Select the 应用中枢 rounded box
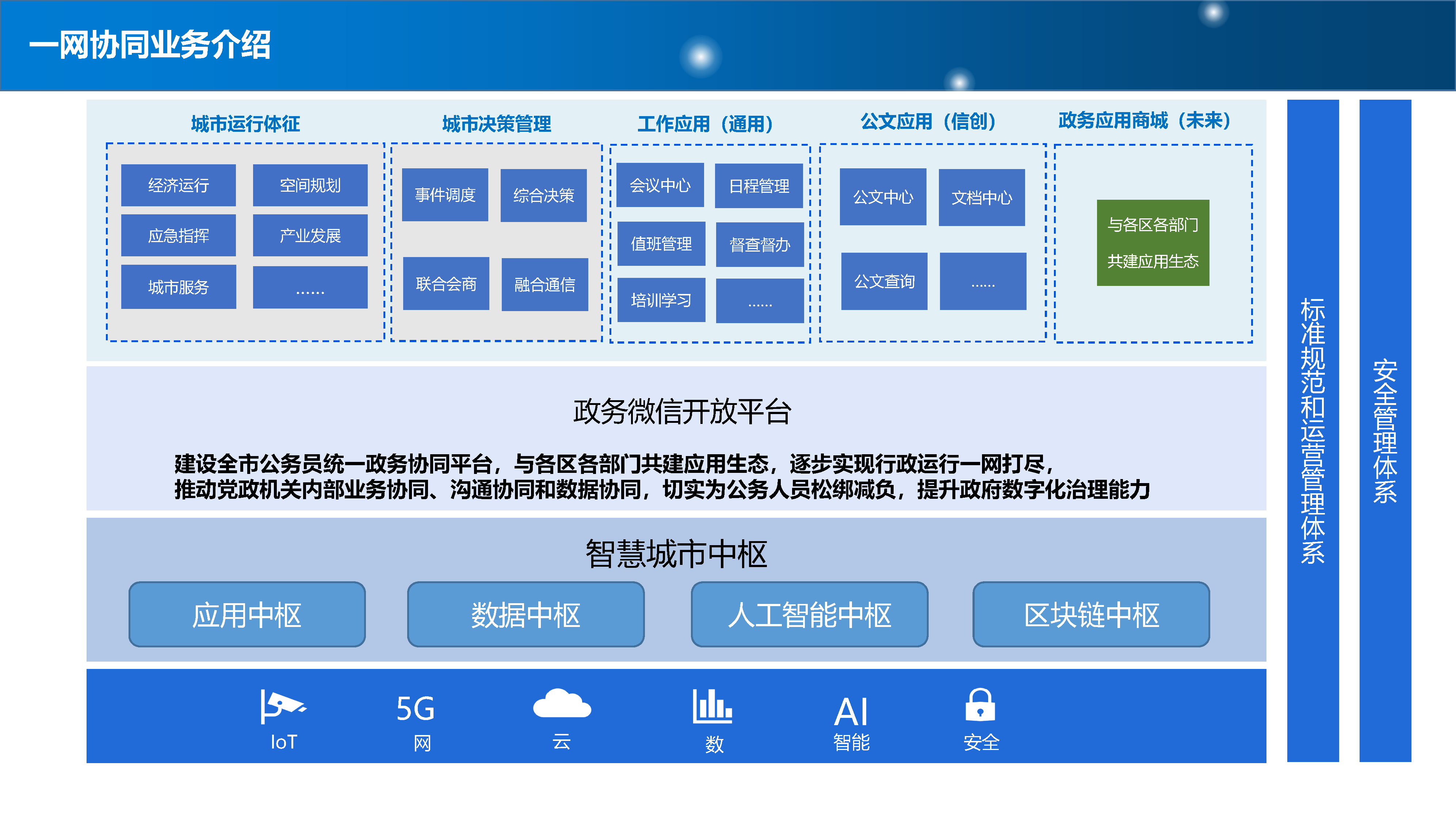 pos(247,615)
